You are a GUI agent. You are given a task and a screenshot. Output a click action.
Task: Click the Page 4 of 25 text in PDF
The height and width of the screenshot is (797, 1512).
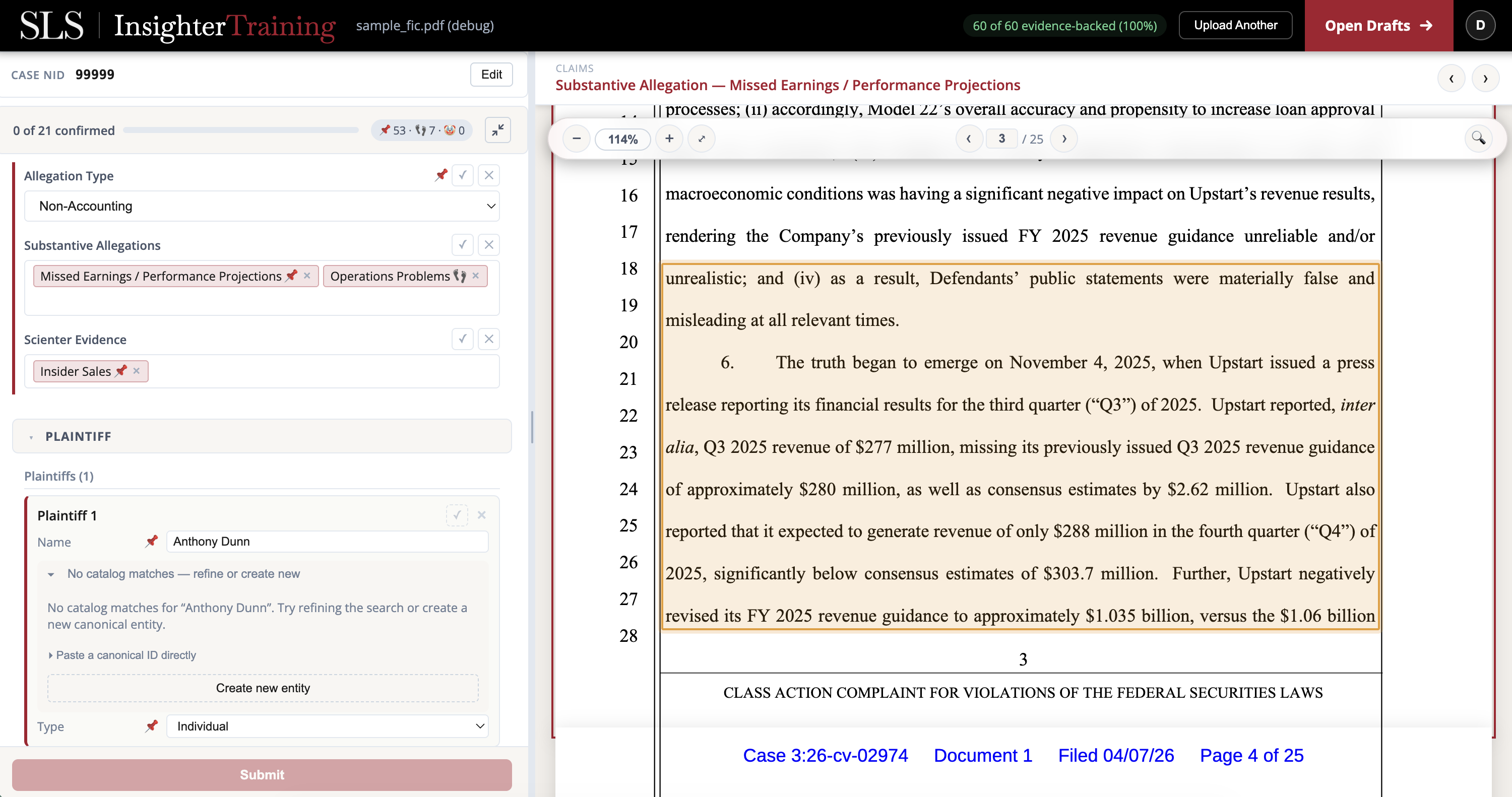coord(1251,755)
